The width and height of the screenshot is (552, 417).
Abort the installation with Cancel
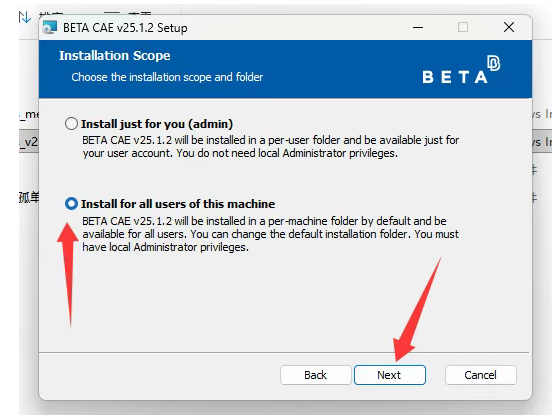tap(481, 375)
